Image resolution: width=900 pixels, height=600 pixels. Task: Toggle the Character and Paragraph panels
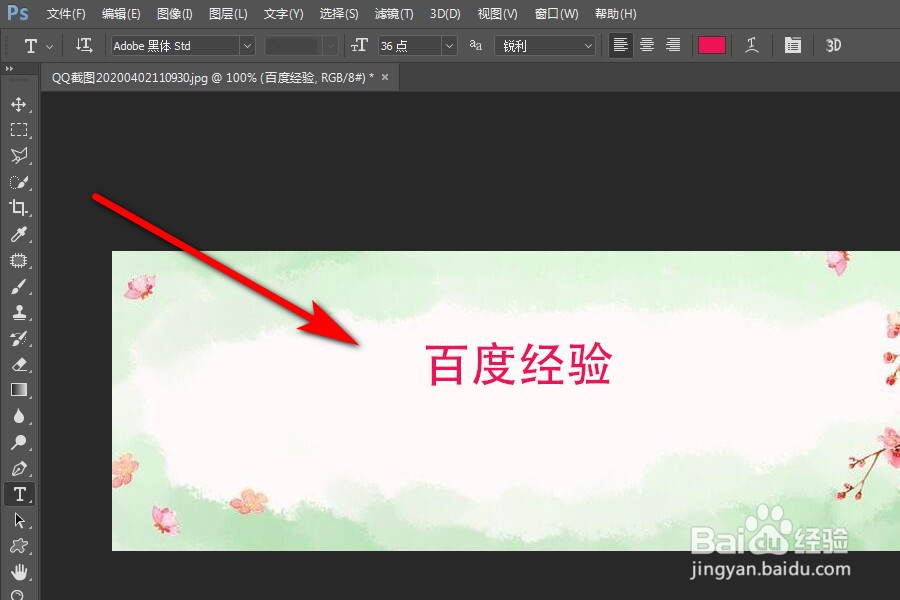[x=793, y=45]
